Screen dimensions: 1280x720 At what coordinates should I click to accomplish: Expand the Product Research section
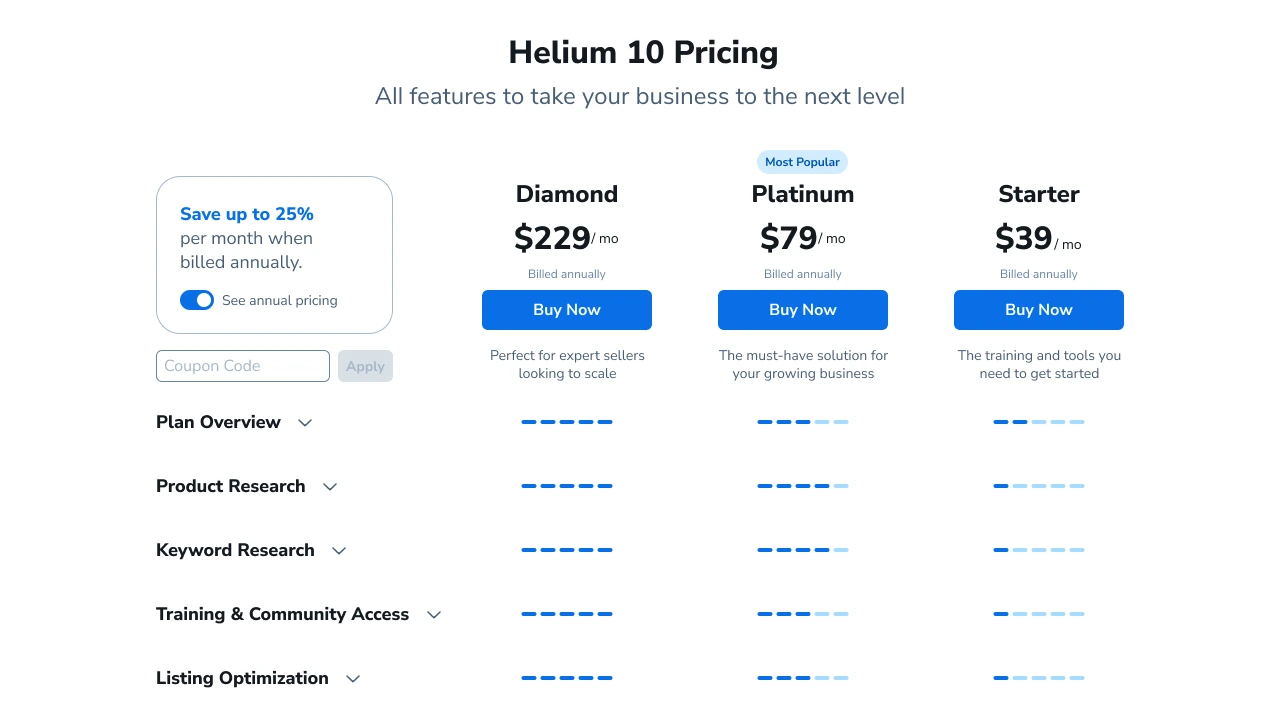point(330,487)
